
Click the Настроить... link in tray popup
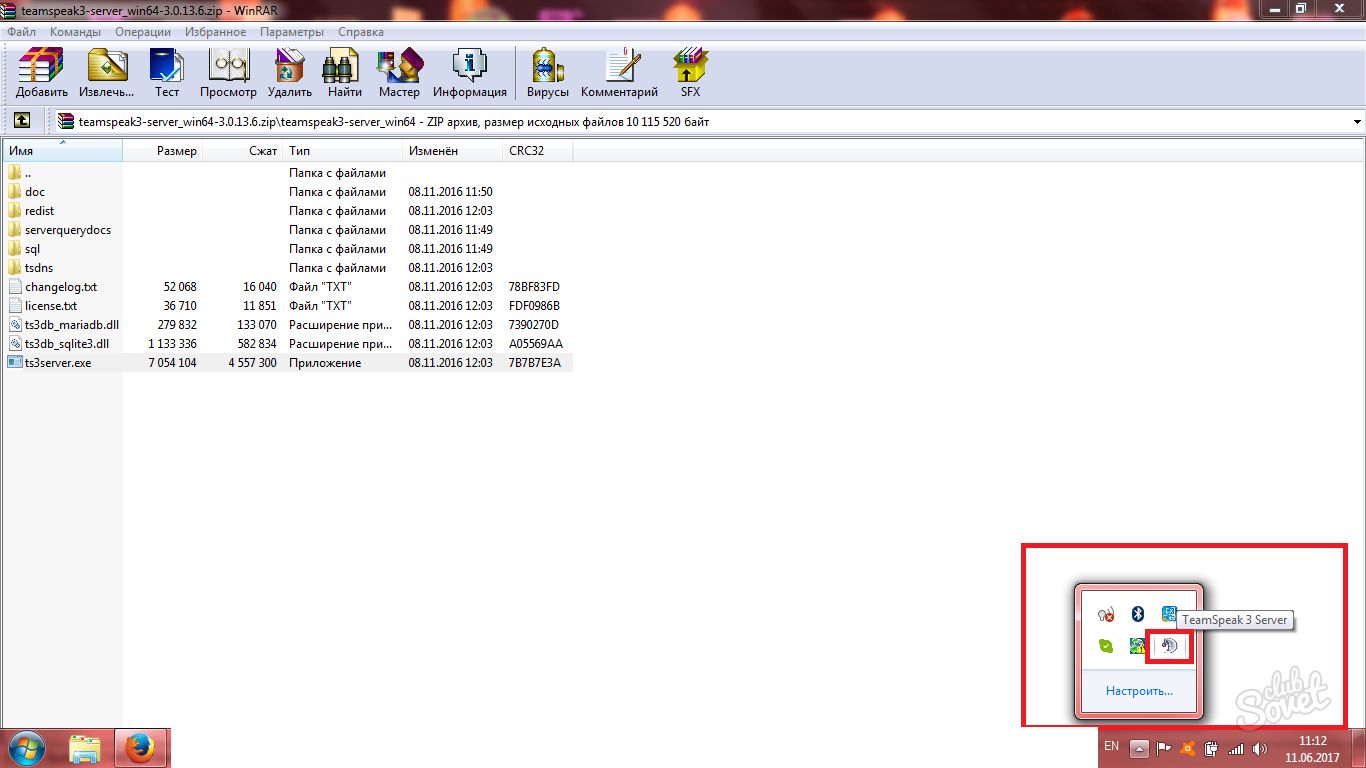click(1139, 691)
